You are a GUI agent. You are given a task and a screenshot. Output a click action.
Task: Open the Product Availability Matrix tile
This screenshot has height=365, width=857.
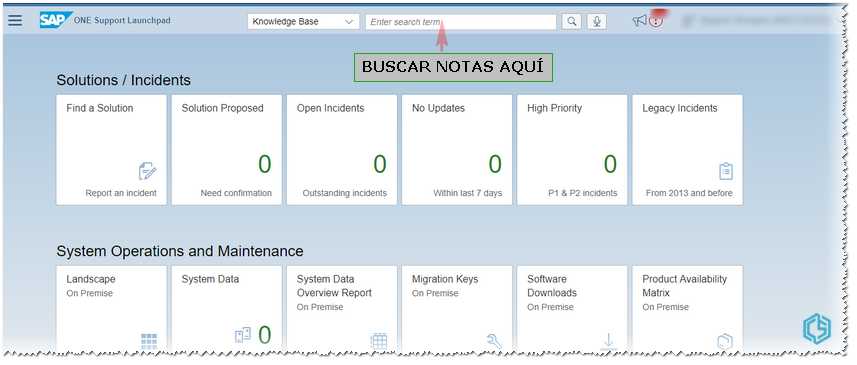click(688, 309)
